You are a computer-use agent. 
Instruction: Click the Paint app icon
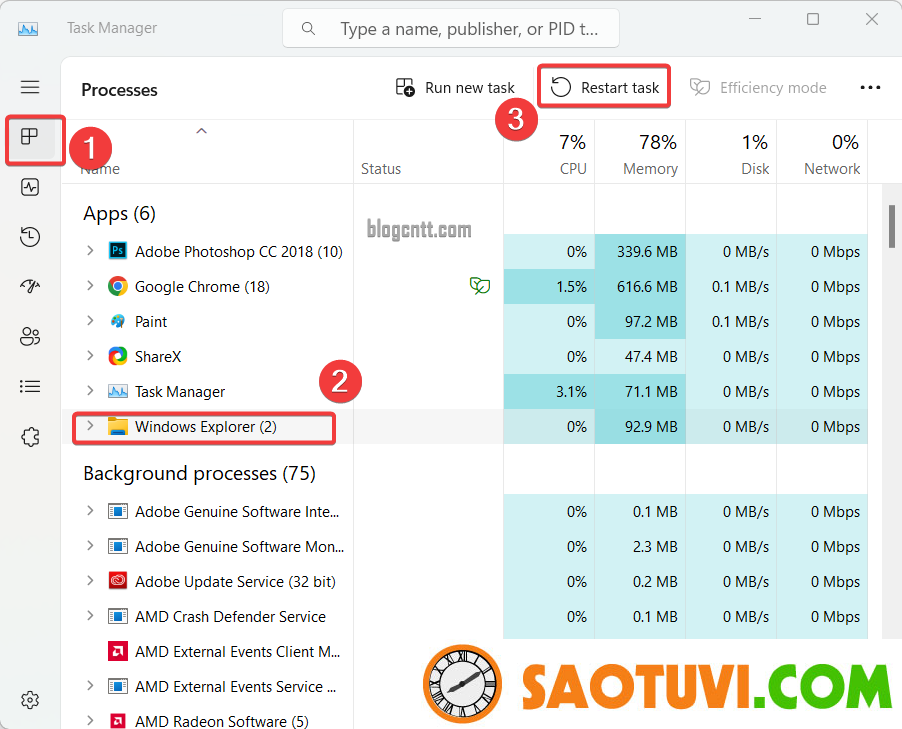[x=118, y=321]
